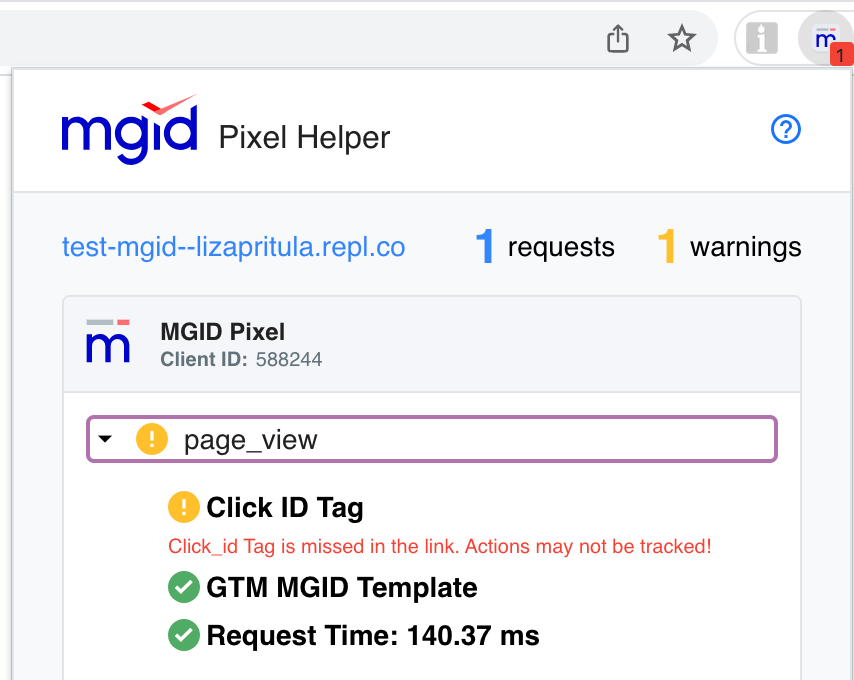The height and width of the screenshot is (680, 854).
Task: Click the browser Share icon
Action: click(x=617, y=38)
